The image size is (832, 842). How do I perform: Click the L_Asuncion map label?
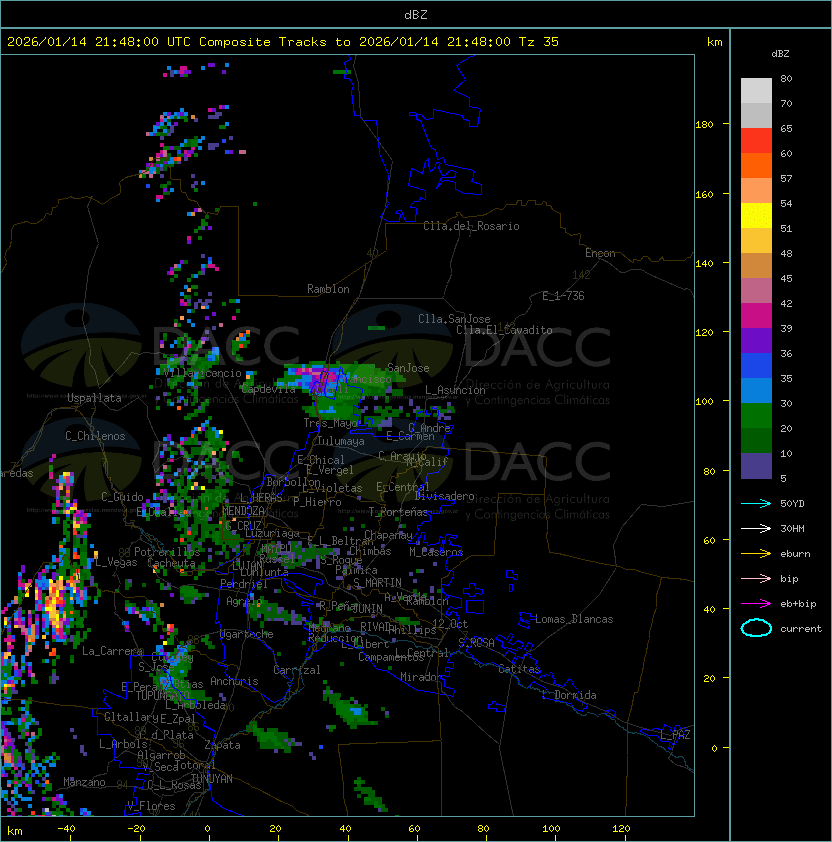(x=455, y=390)
